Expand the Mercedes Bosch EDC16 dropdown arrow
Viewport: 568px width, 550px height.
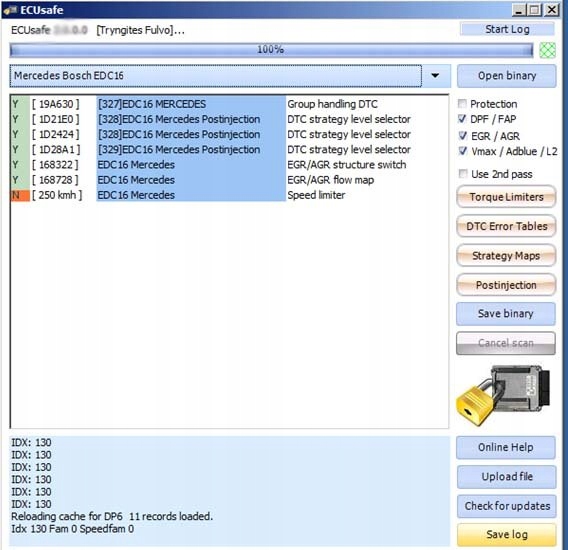[x=435, y=76]
